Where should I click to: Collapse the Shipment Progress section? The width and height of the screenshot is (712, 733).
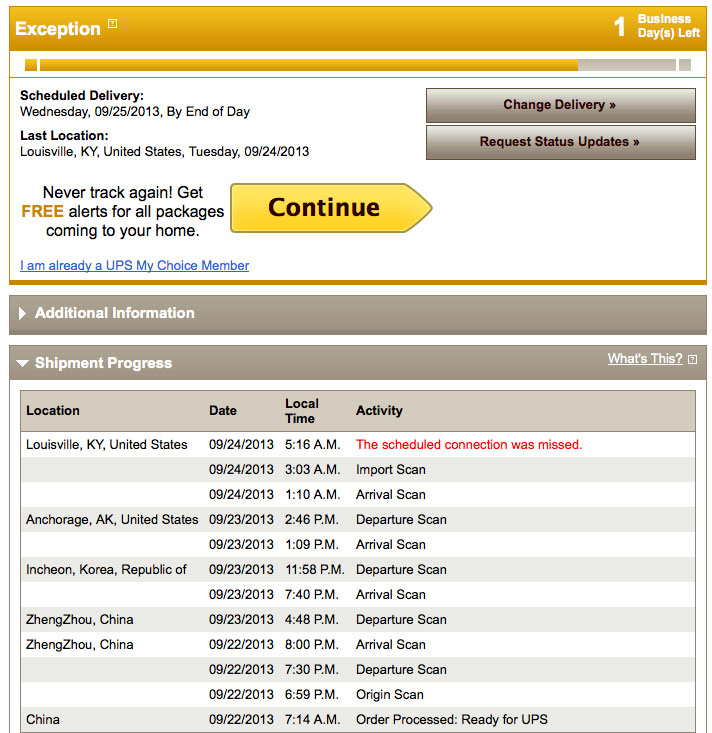(x=22, y=363)
